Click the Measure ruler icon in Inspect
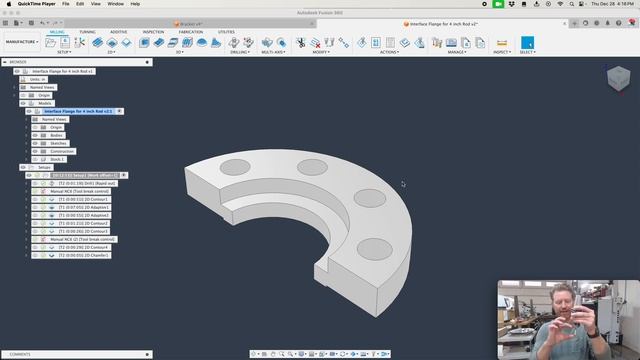 (x=502, y=42)
